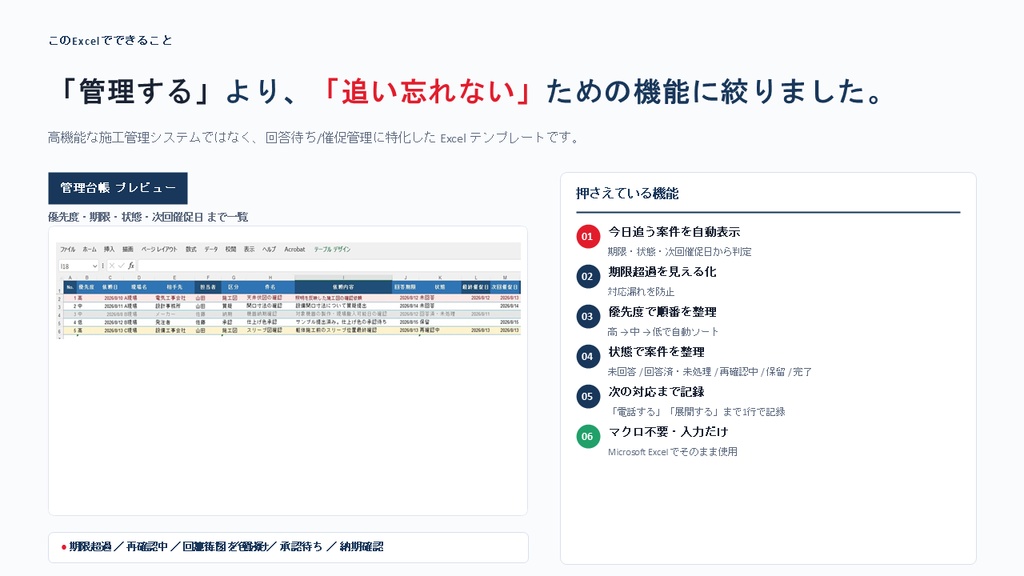Click the 期限超過を見える化 feature title
Image resolution: width=1024 pixels, height=576 pixels.
pyautogui.click(x=662, y=272)
